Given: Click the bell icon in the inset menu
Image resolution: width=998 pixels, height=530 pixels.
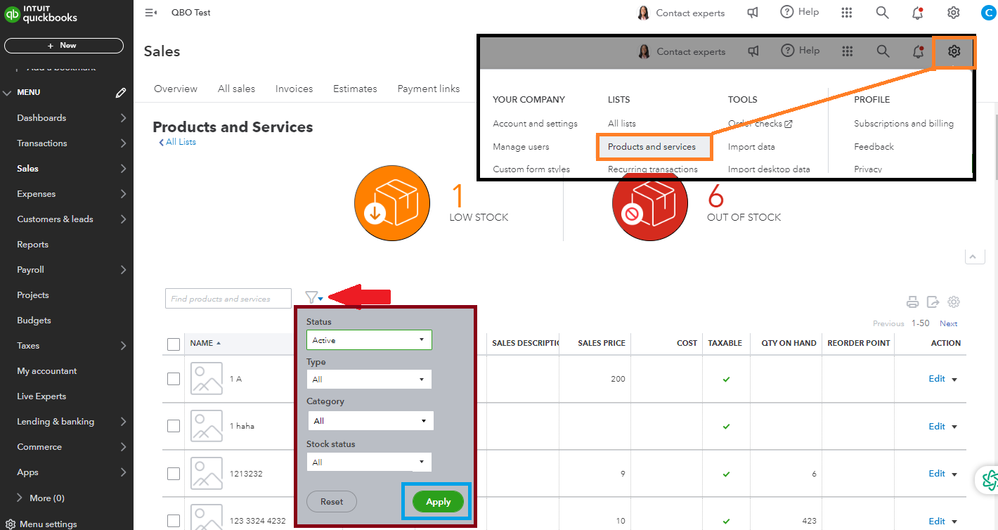Looking at the screenshot, I should (918, 52).
